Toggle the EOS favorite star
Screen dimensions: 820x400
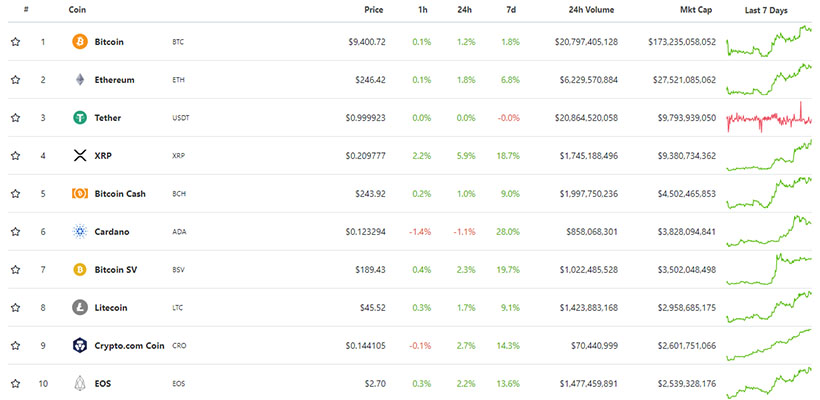coord(15,384)
